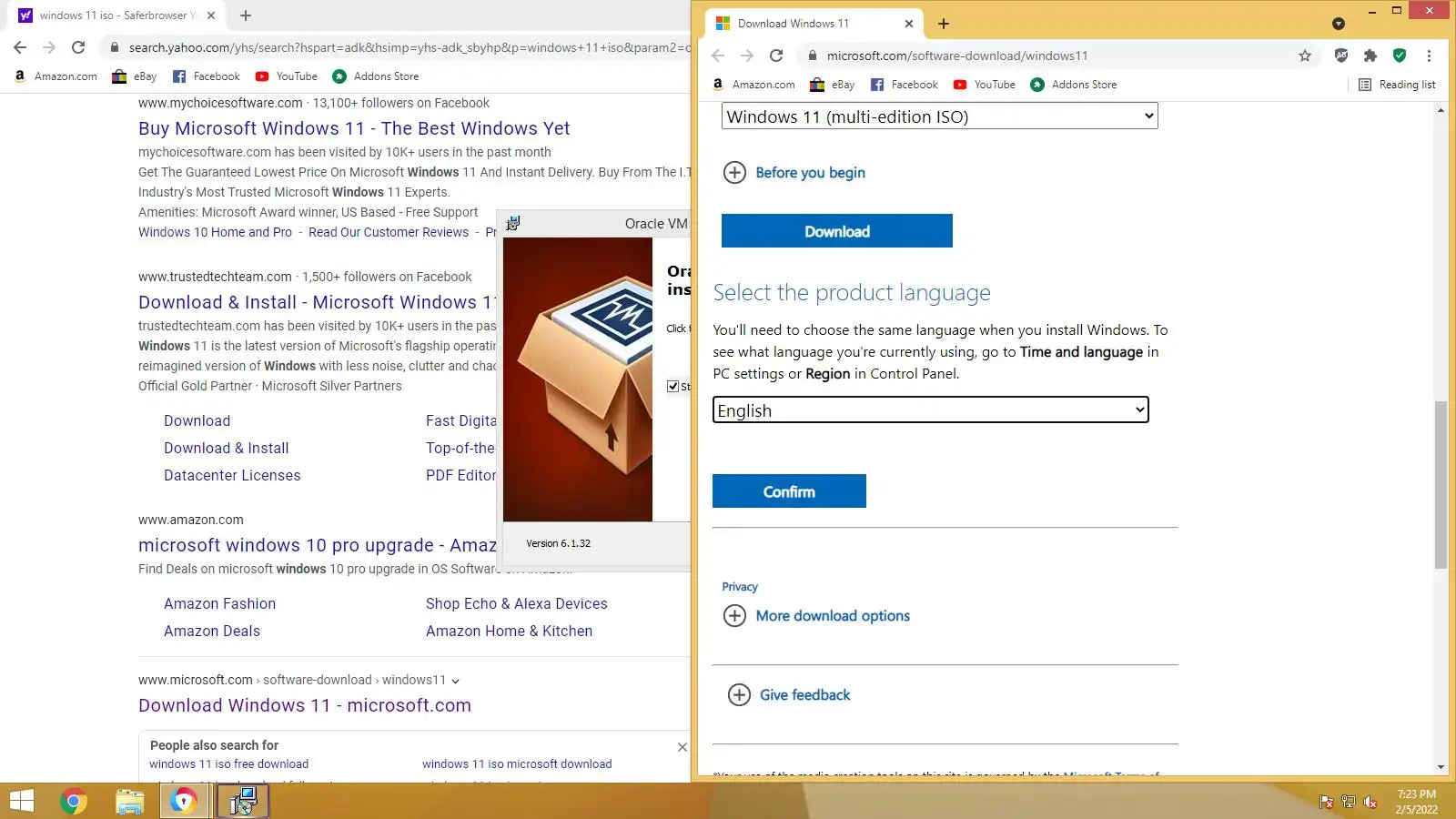Image resolution: width=1456 pixels, height=819 pixels.
Task: Go back in the Download Windows 11 window
Action: tap(718, 56)
